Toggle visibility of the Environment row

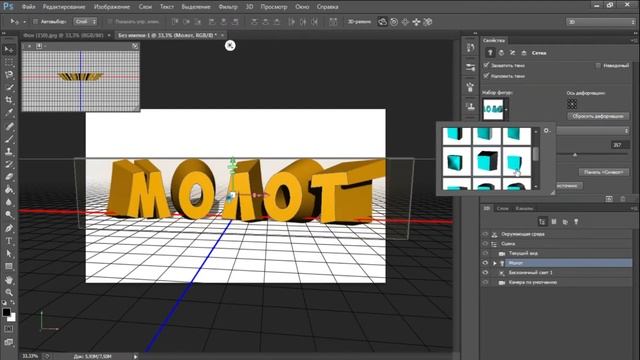(x=485, y=234)
